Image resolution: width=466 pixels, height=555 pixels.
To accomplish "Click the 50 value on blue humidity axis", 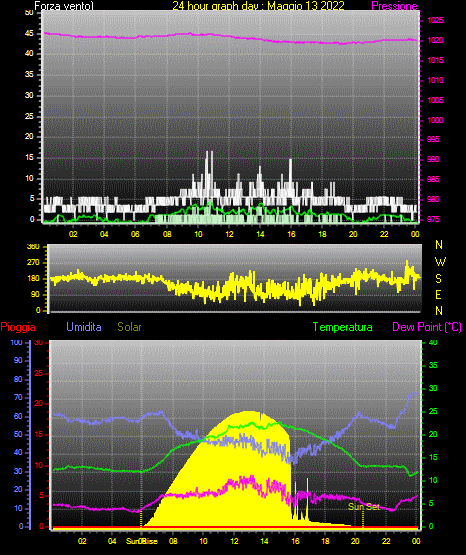I will [18, 434].
